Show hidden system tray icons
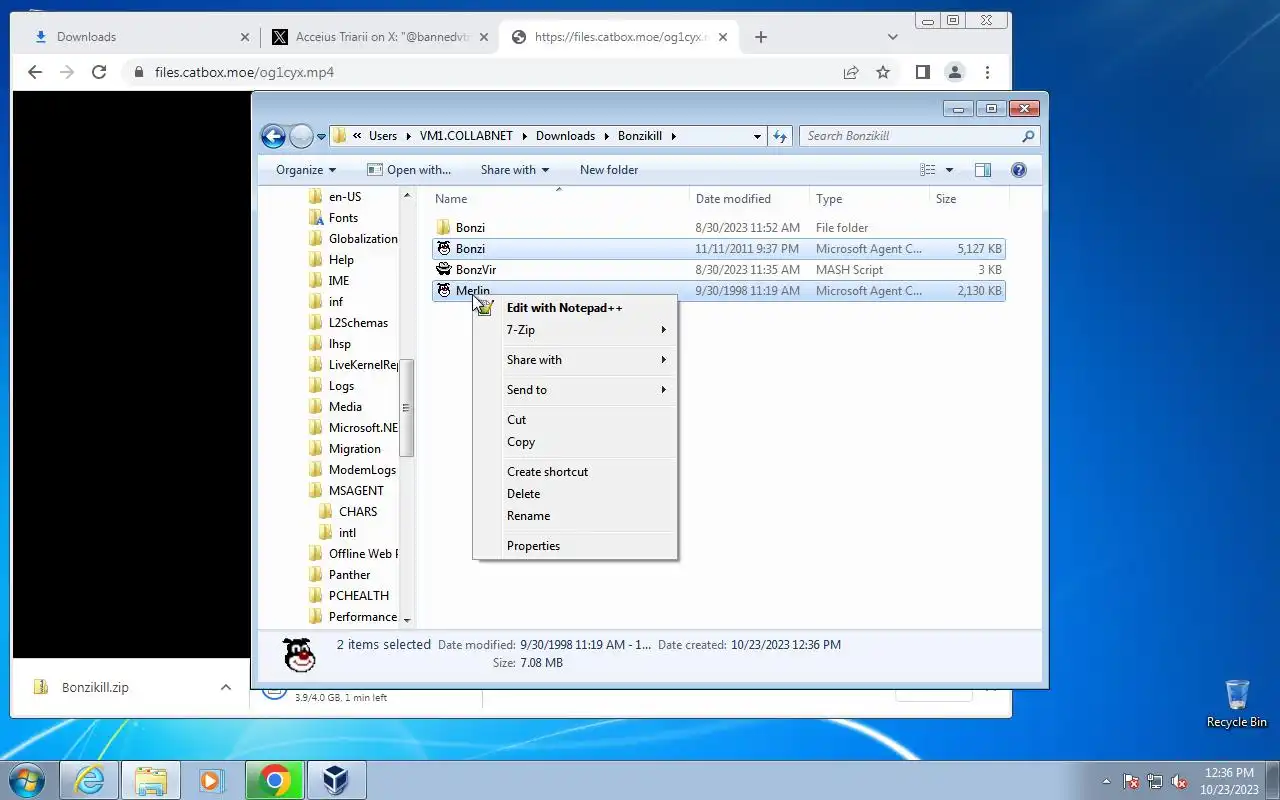The width and height of the screenshot is (1280, 800). [1106, 781]
